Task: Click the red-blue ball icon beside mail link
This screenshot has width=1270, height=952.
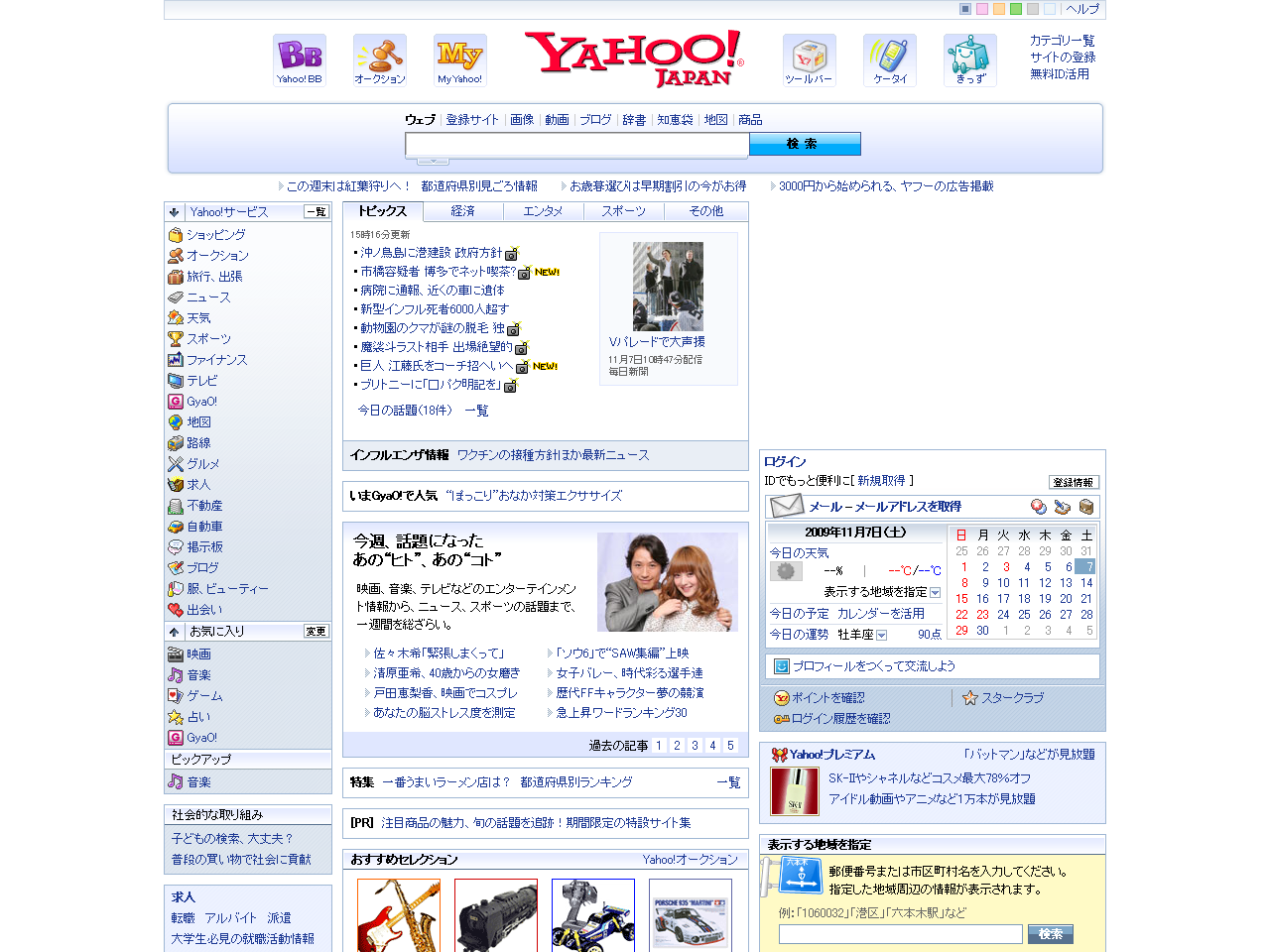Action: point(1039,507)
